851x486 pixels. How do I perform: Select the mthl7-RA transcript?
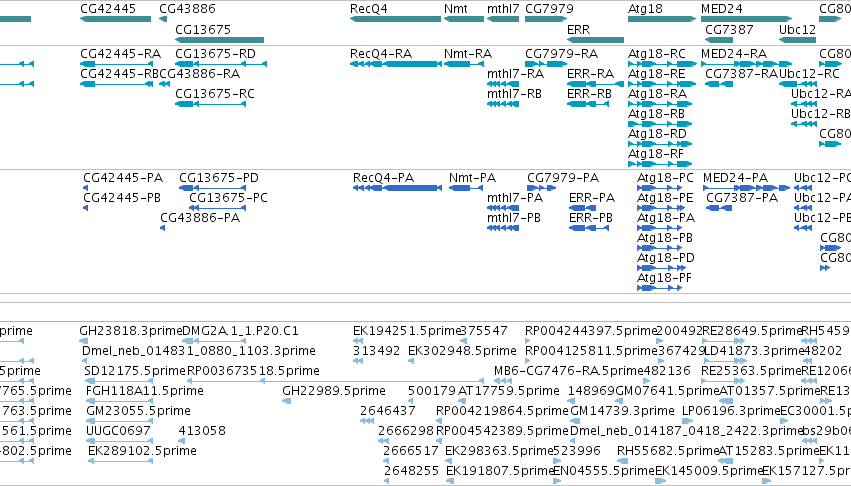tap(503, 84)
